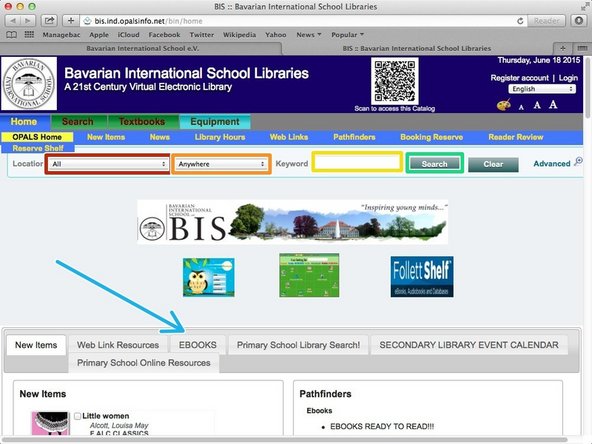Click the BIS banner image
The image size is (592, 444).
pos(293,222)
